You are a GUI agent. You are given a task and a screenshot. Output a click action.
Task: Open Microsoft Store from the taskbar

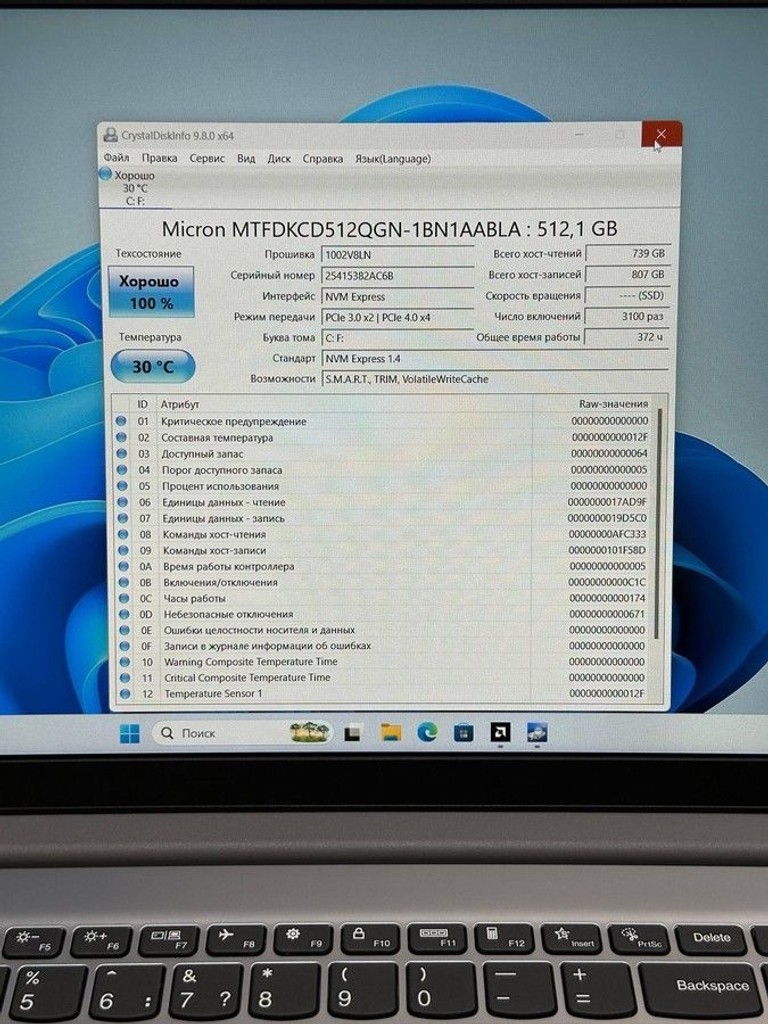coord(464,733)
